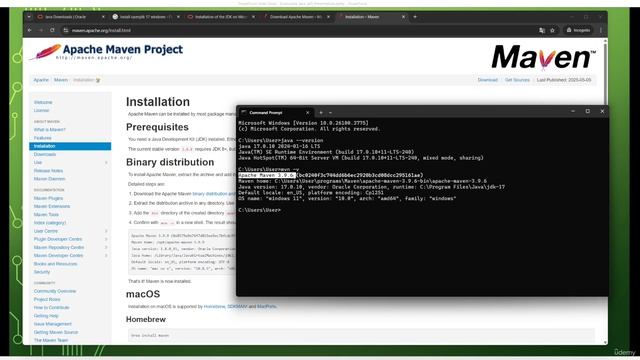The image size is (640, 360).
Task: Click the Homebrew link in macOS section
Action: point(214,306)
